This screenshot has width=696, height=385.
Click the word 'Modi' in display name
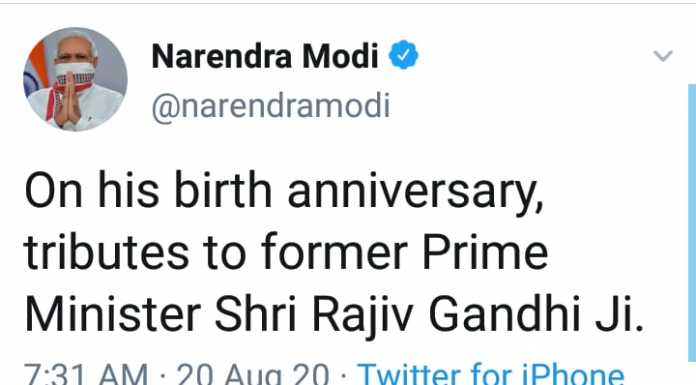[340, 56]
